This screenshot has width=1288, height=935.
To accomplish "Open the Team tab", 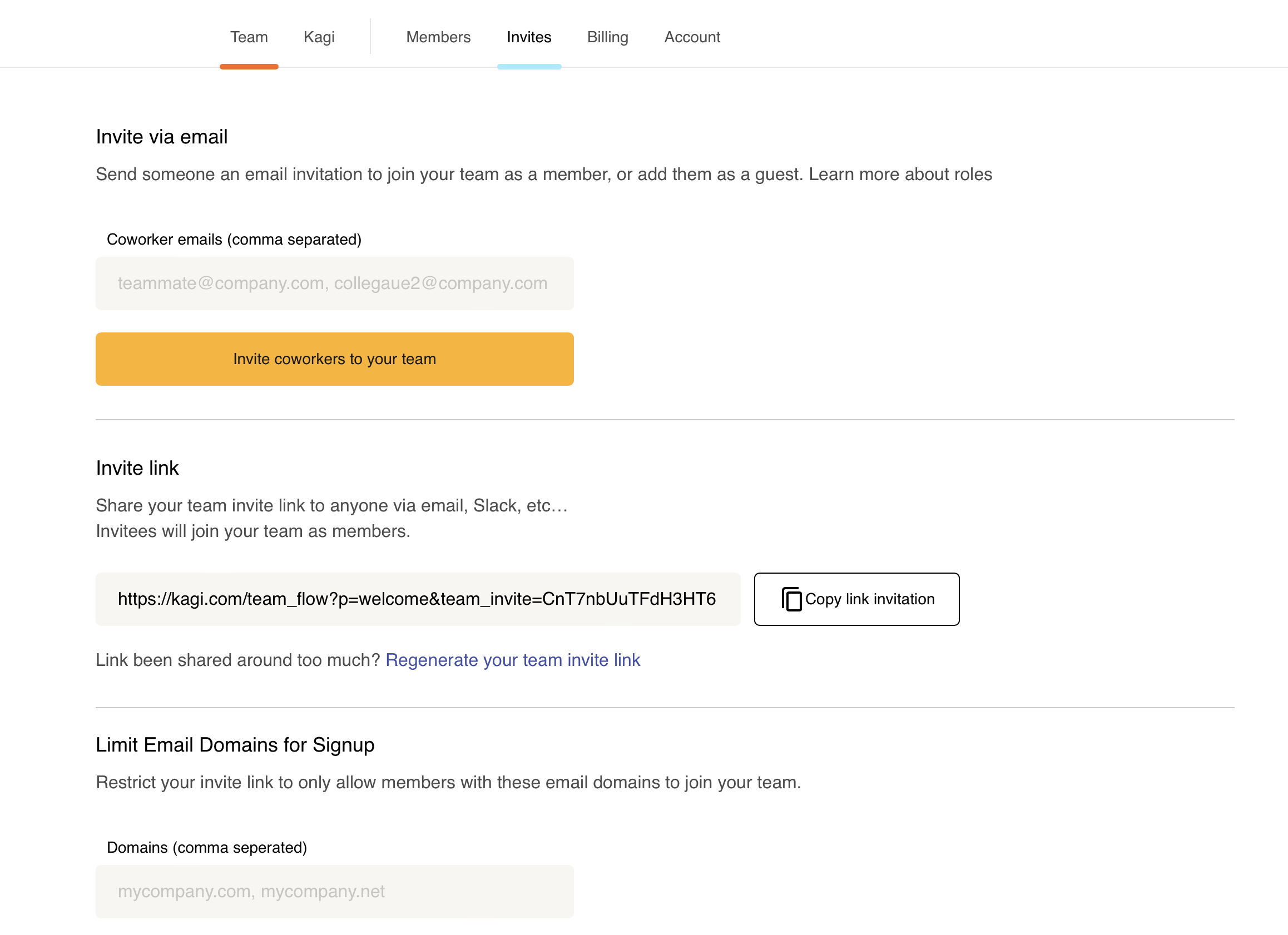I will coord(249,37).
